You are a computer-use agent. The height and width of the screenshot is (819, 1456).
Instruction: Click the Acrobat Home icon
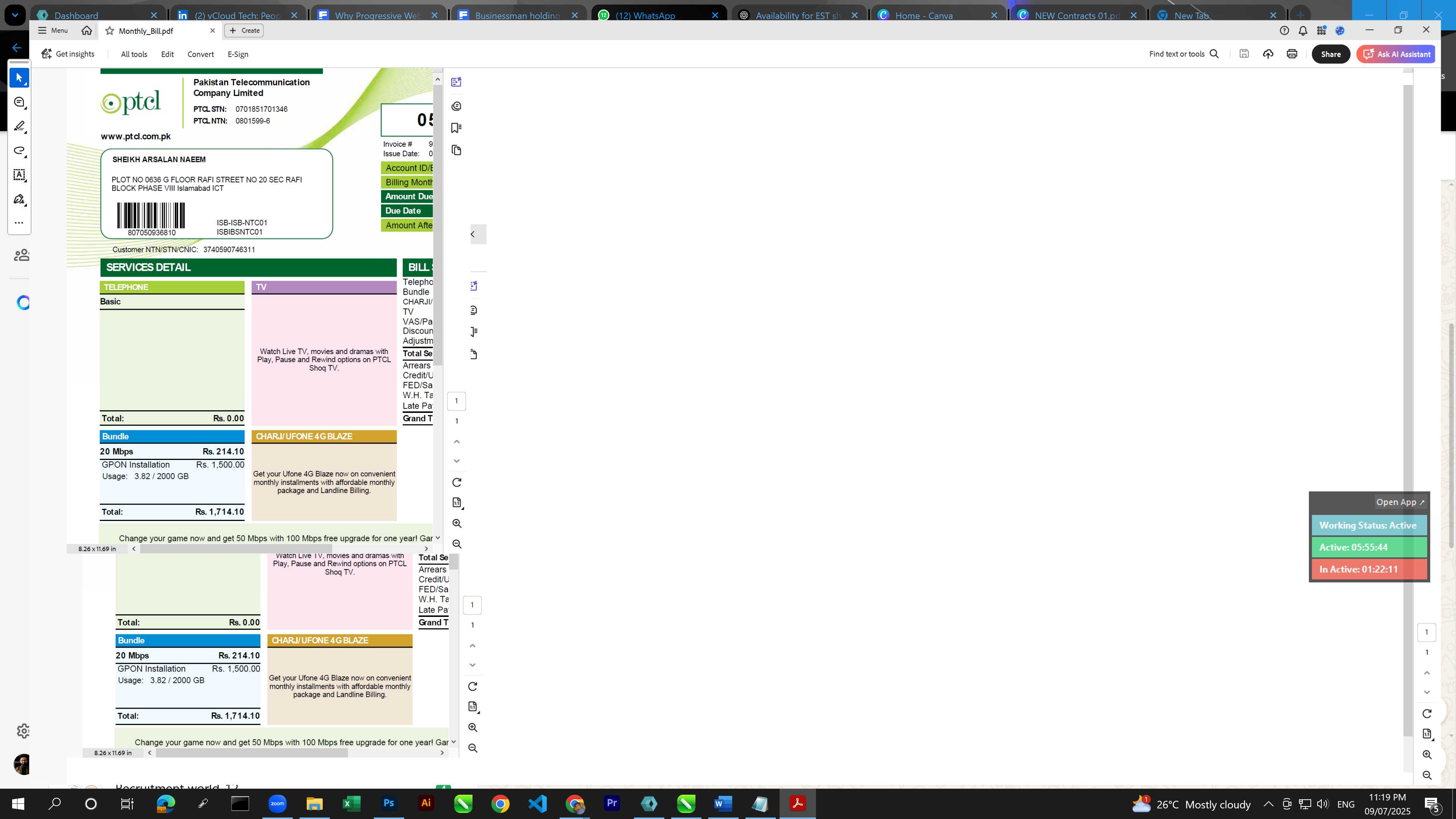[86, 30]
